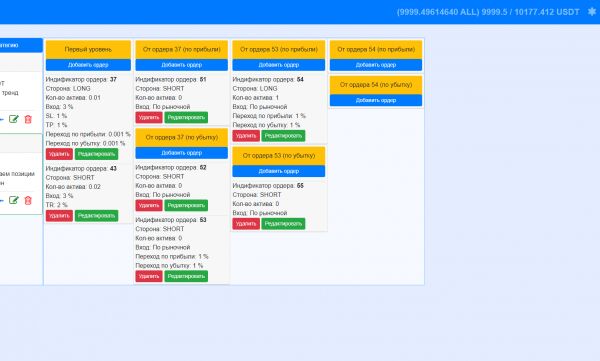Add order under От ордера 53 (по убытку)
This screenshot has width=600, height=361.
(279, 171)
